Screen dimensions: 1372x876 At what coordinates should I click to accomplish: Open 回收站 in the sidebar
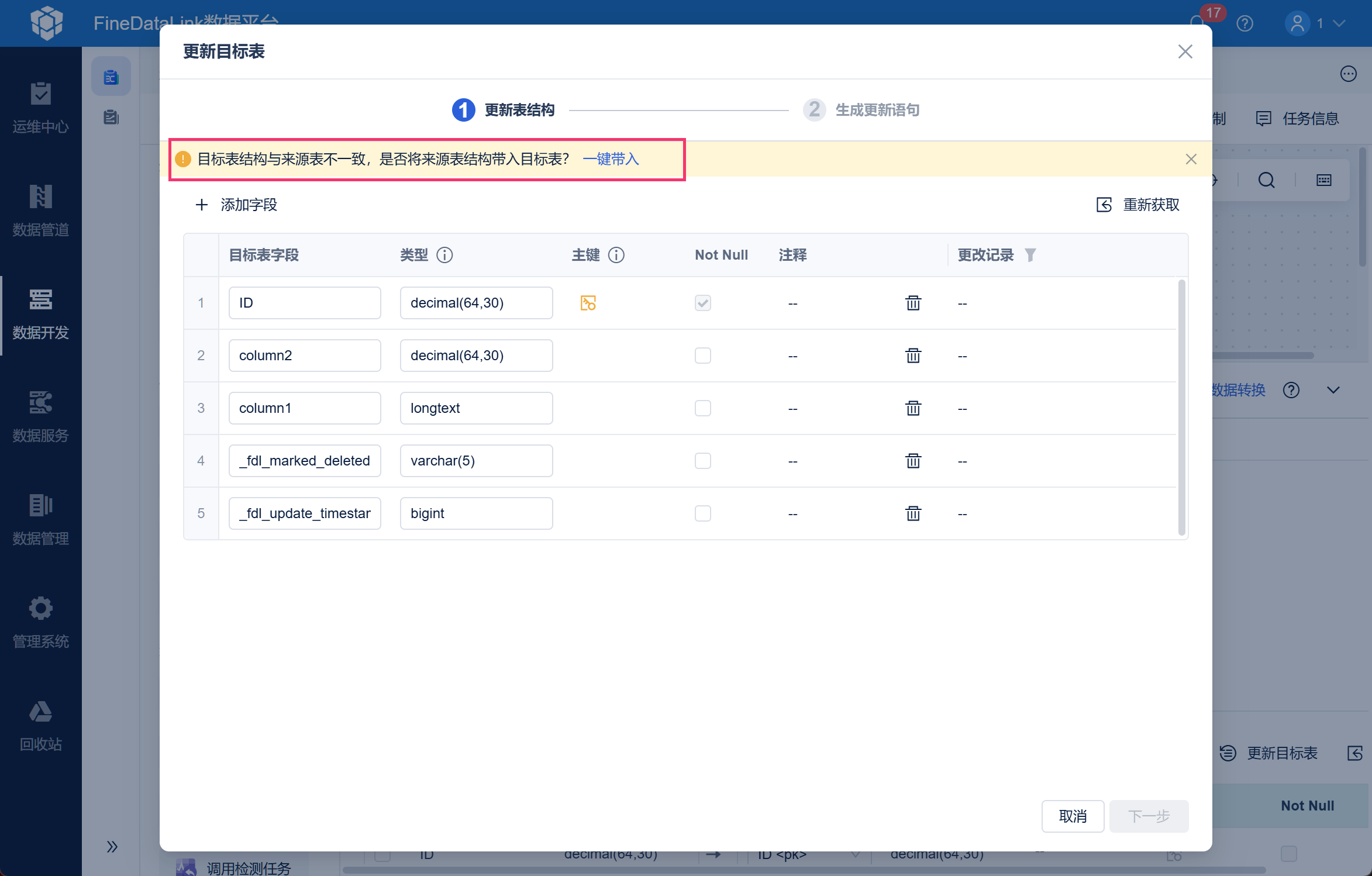41,726
